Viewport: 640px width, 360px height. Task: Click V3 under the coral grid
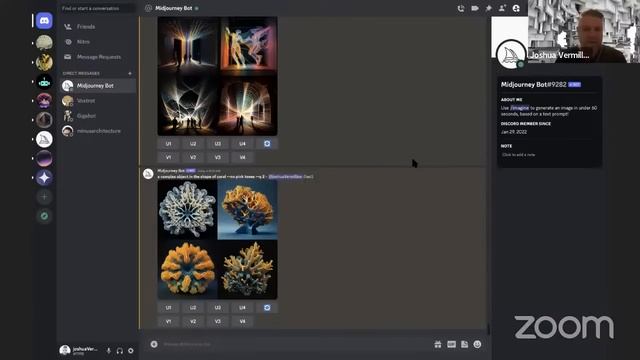[218, 321]
